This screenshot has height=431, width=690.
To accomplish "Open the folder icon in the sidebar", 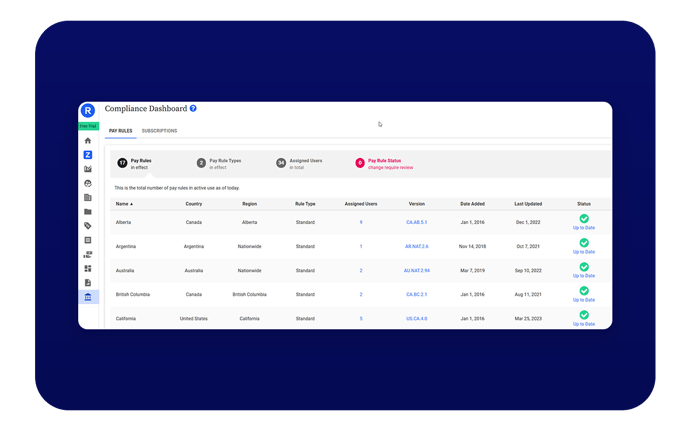I will tap(88, 212).
